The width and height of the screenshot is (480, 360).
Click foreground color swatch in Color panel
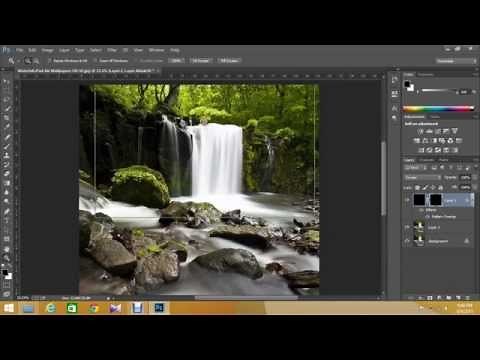[407, 84]
